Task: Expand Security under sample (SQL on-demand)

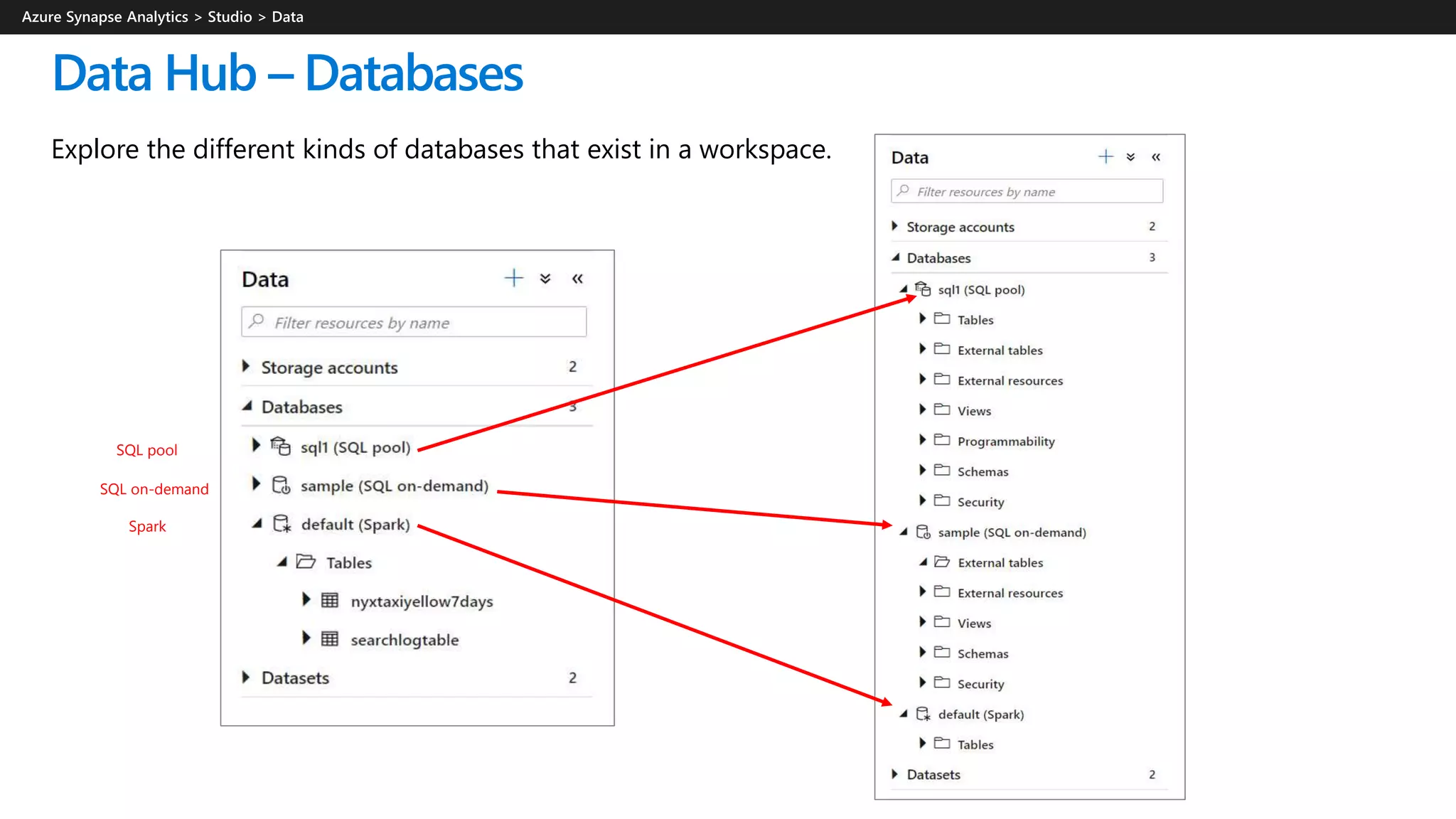Action: click(922, 682)
